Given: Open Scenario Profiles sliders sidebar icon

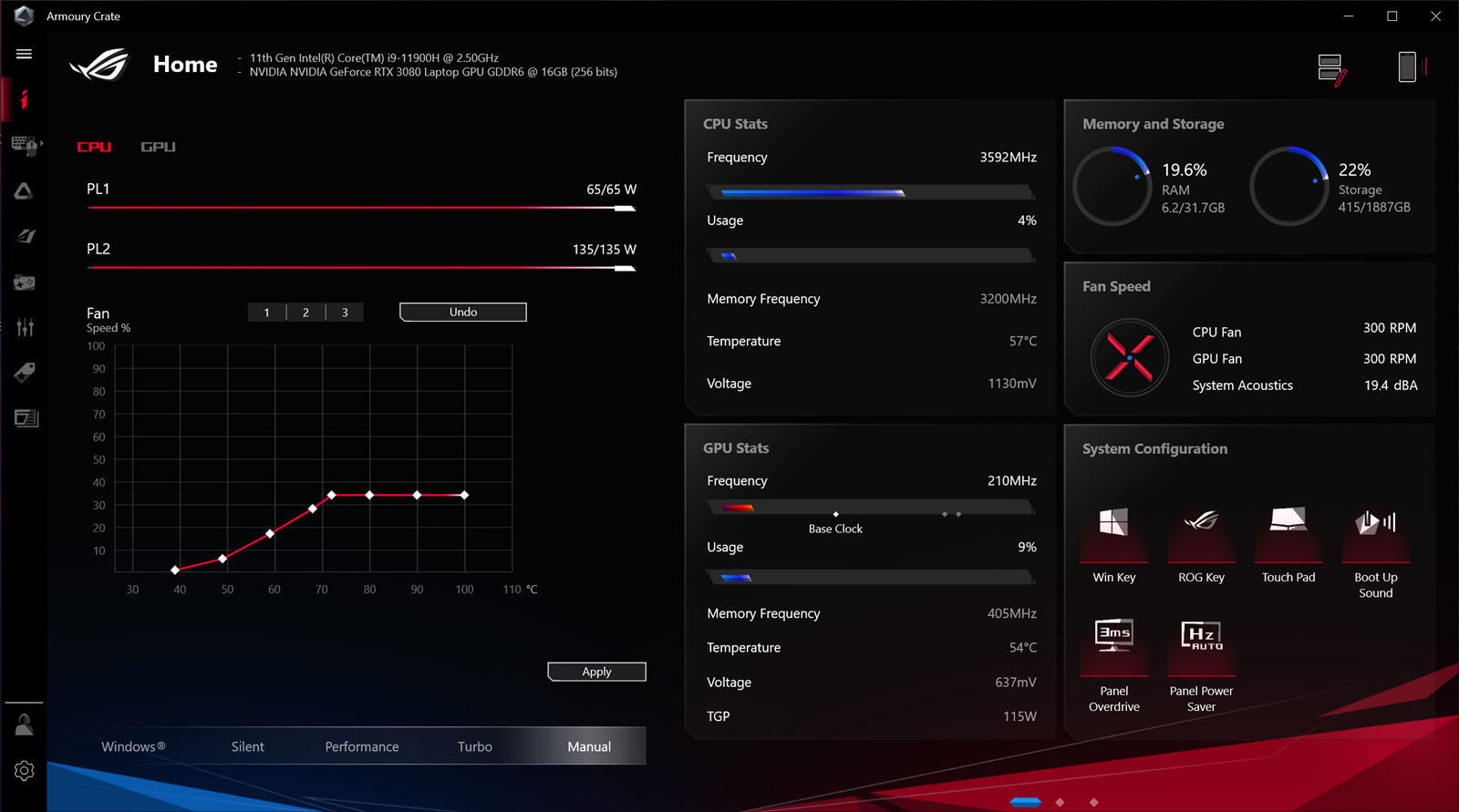Looking at the screenshot, I should 25,327.
